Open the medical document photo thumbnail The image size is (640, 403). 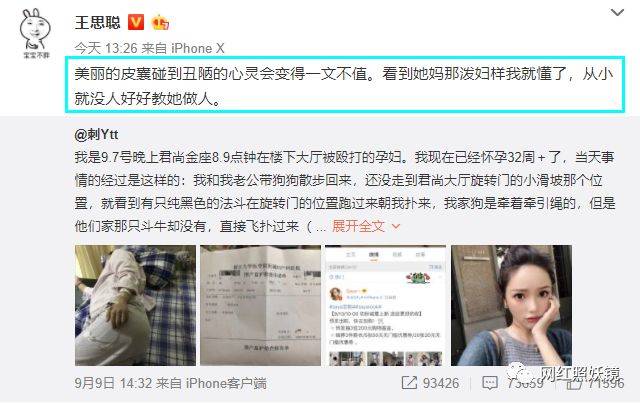pos(260,305)
